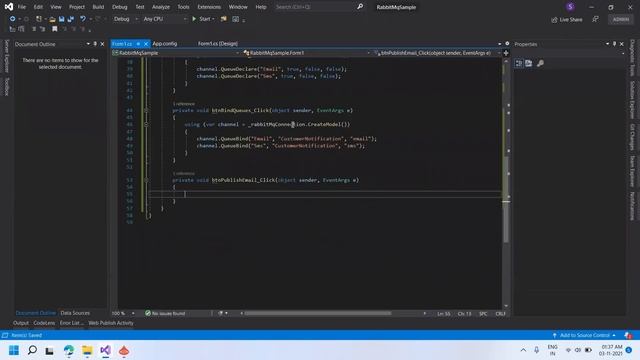Click the purple user account avatar
This screenshot has width=640, height=360.
[570, 7]
